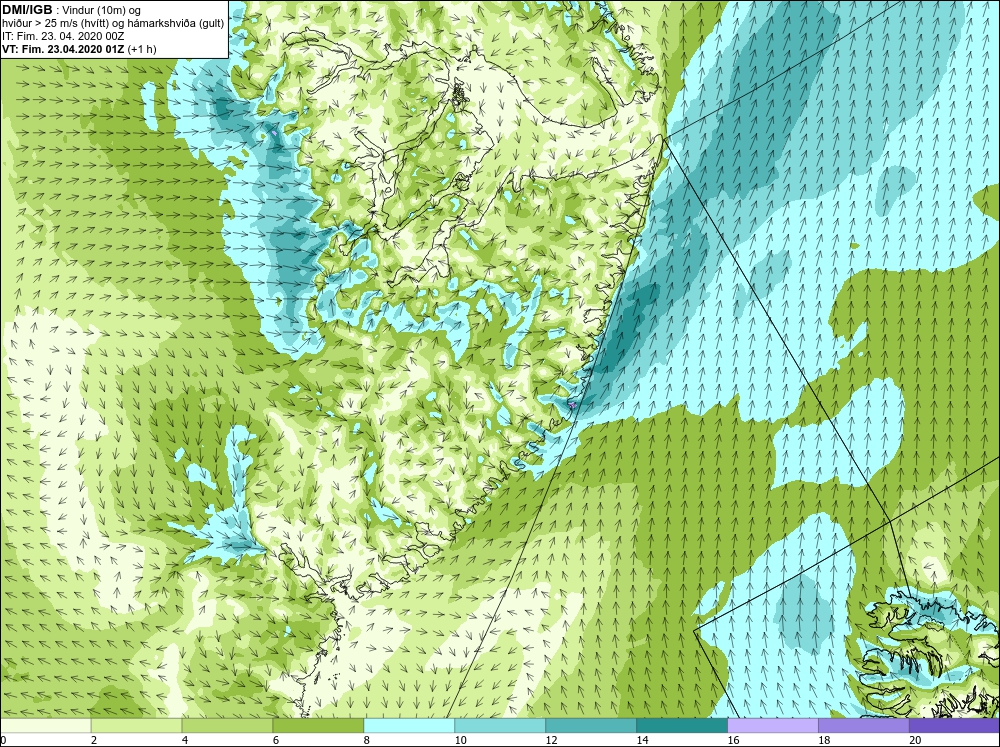This screenshot has height=747, width=1000.
Task: Click the legend value label 20
Action: tap(915, 740)
